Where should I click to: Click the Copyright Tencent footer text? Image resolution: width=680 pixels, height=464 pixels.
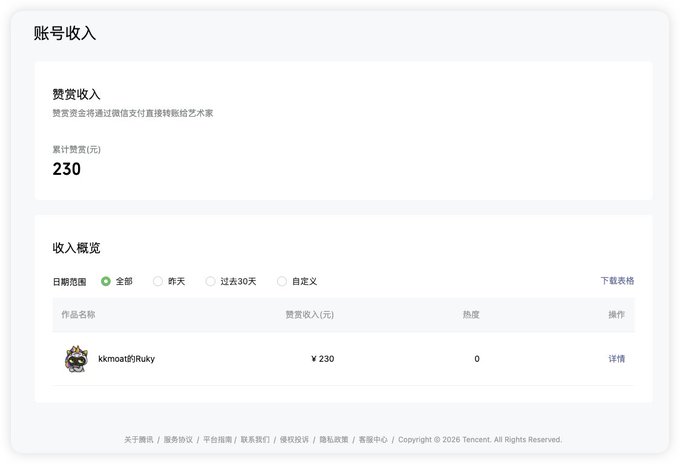click(x=480, y=440)
